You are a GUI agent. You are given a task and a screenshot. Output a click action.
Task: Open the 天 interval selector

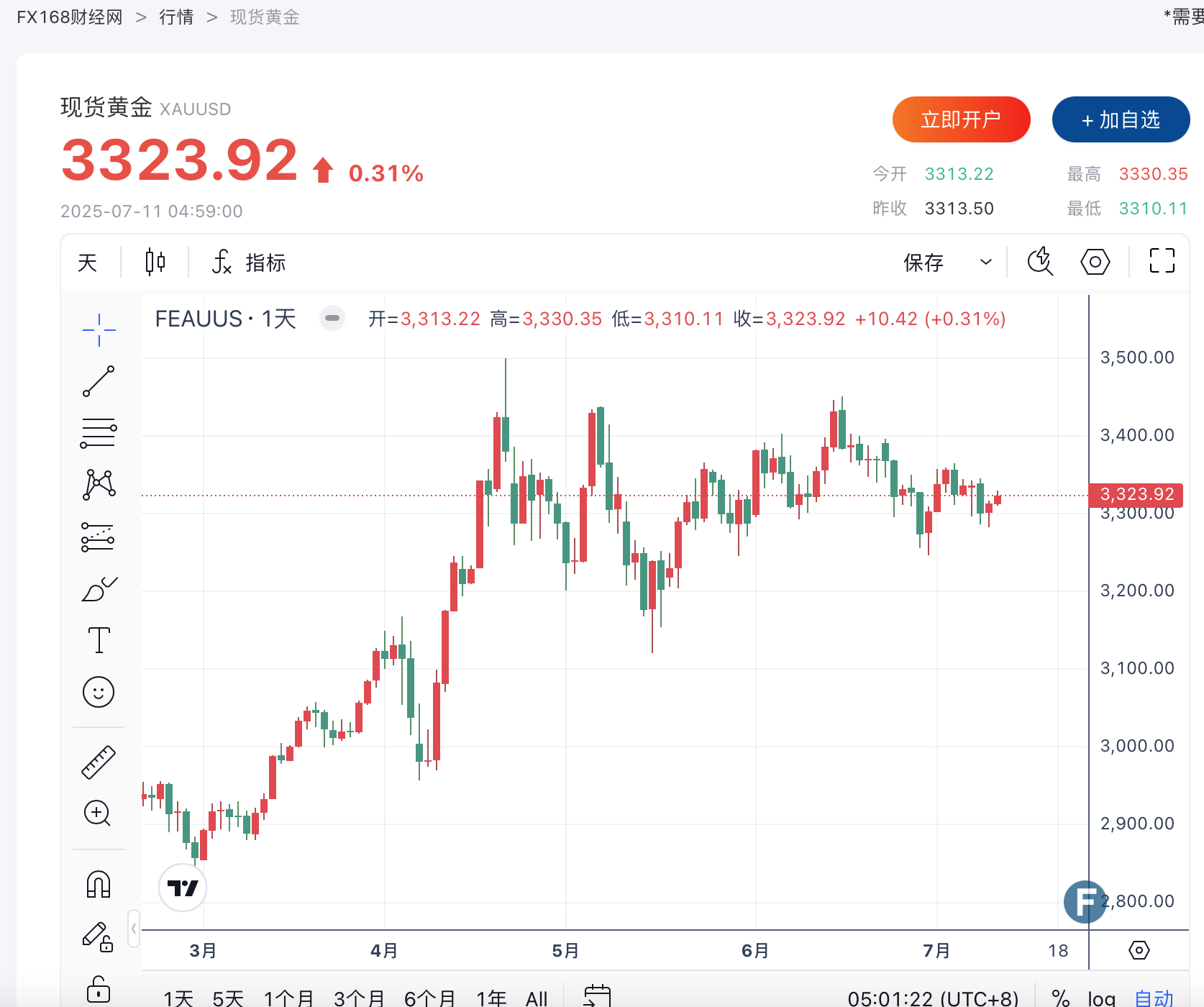tap(88, 263)
